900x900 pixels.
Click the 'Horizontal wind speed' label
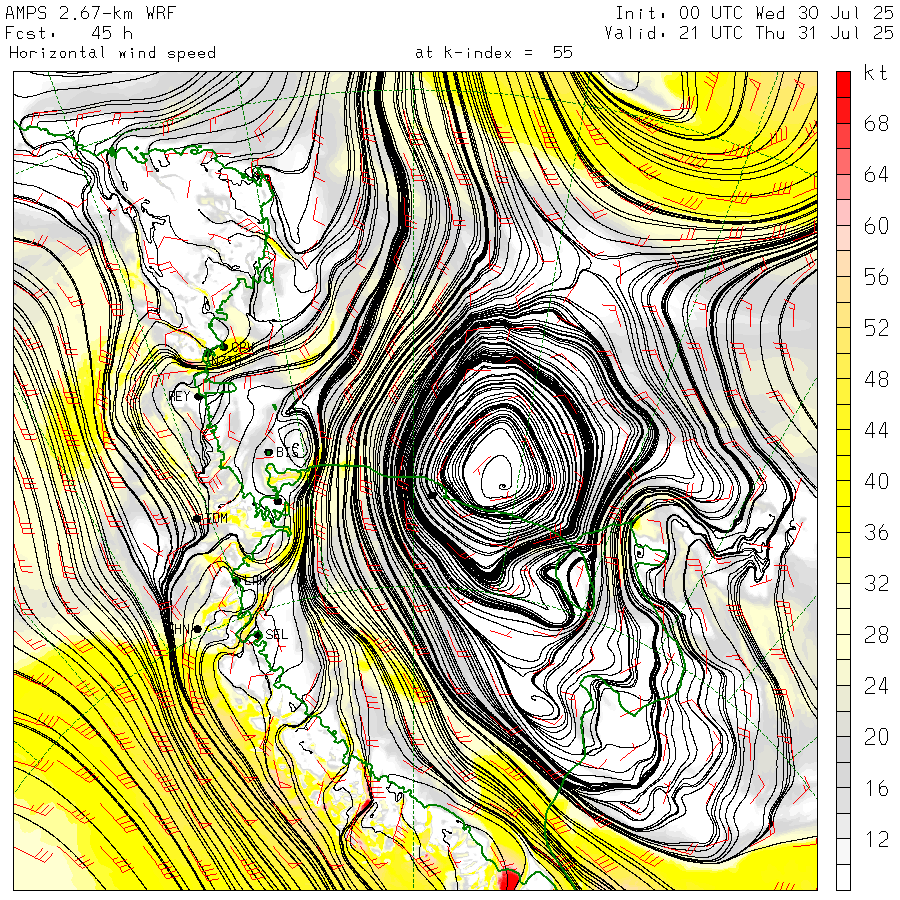coord(112,53)
